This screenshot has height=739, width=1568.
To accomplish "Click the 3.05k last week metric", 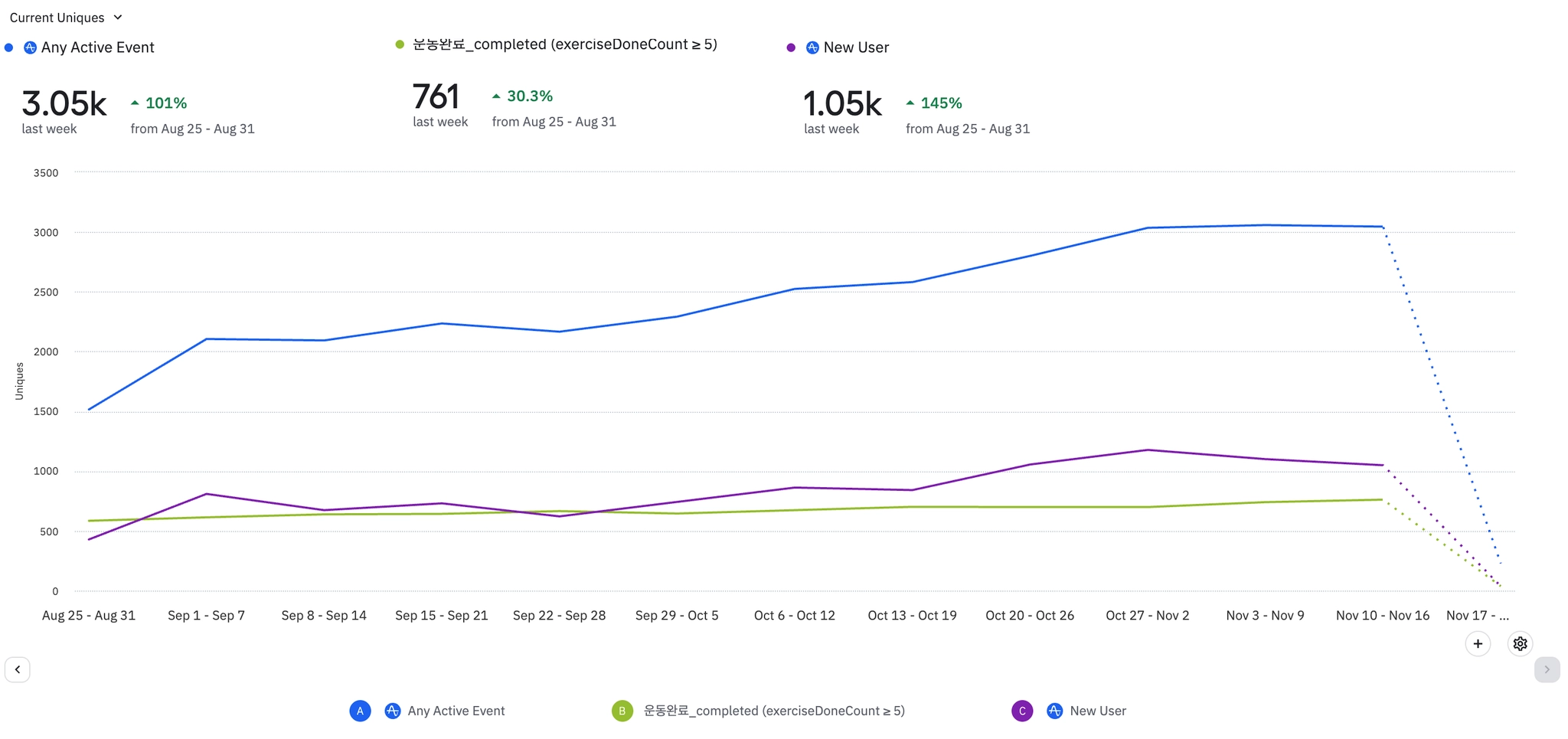I will click(64, 104).
